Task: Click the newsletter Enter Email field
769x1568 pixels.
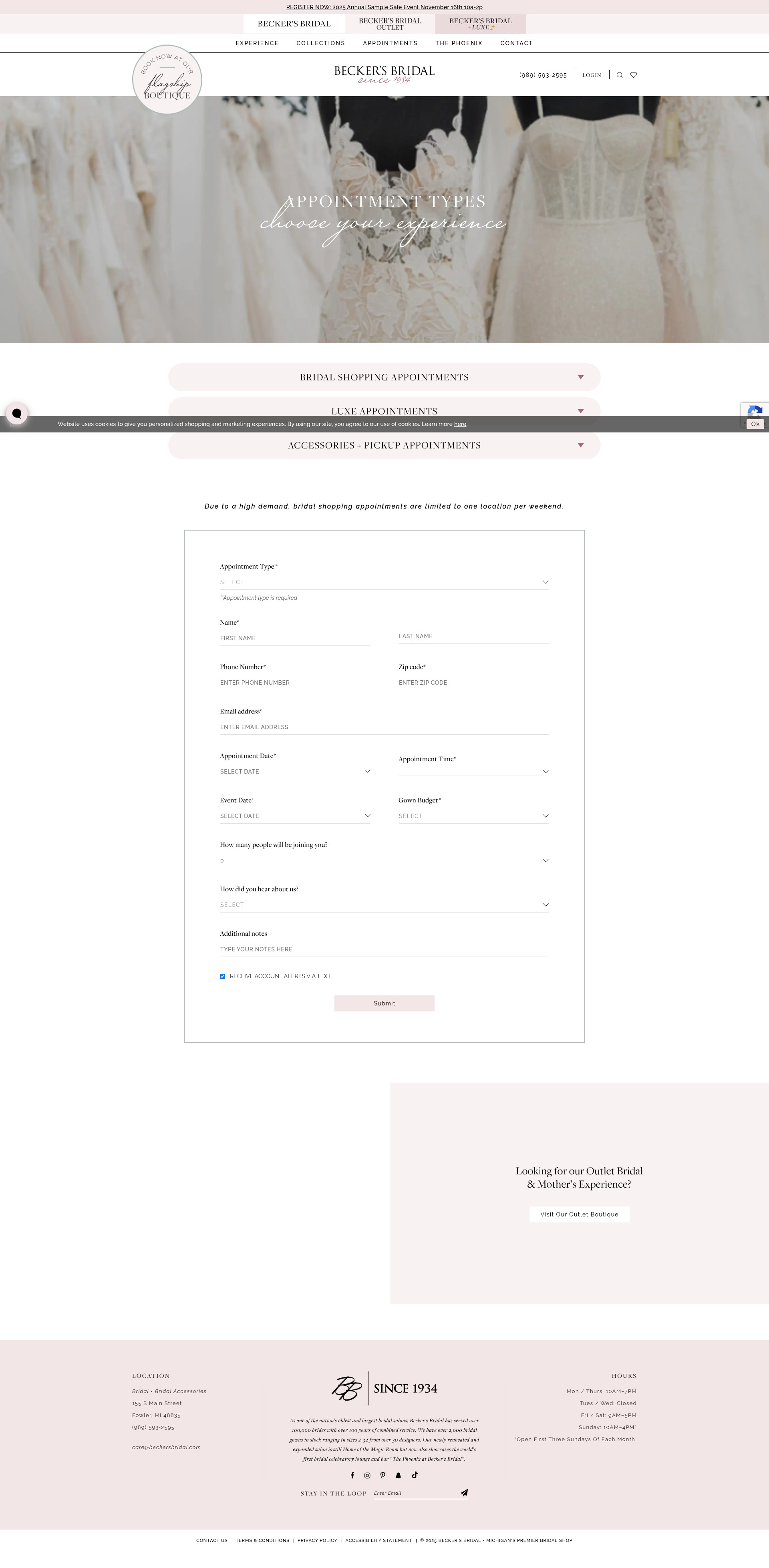Action: [x=415, y=1493]
